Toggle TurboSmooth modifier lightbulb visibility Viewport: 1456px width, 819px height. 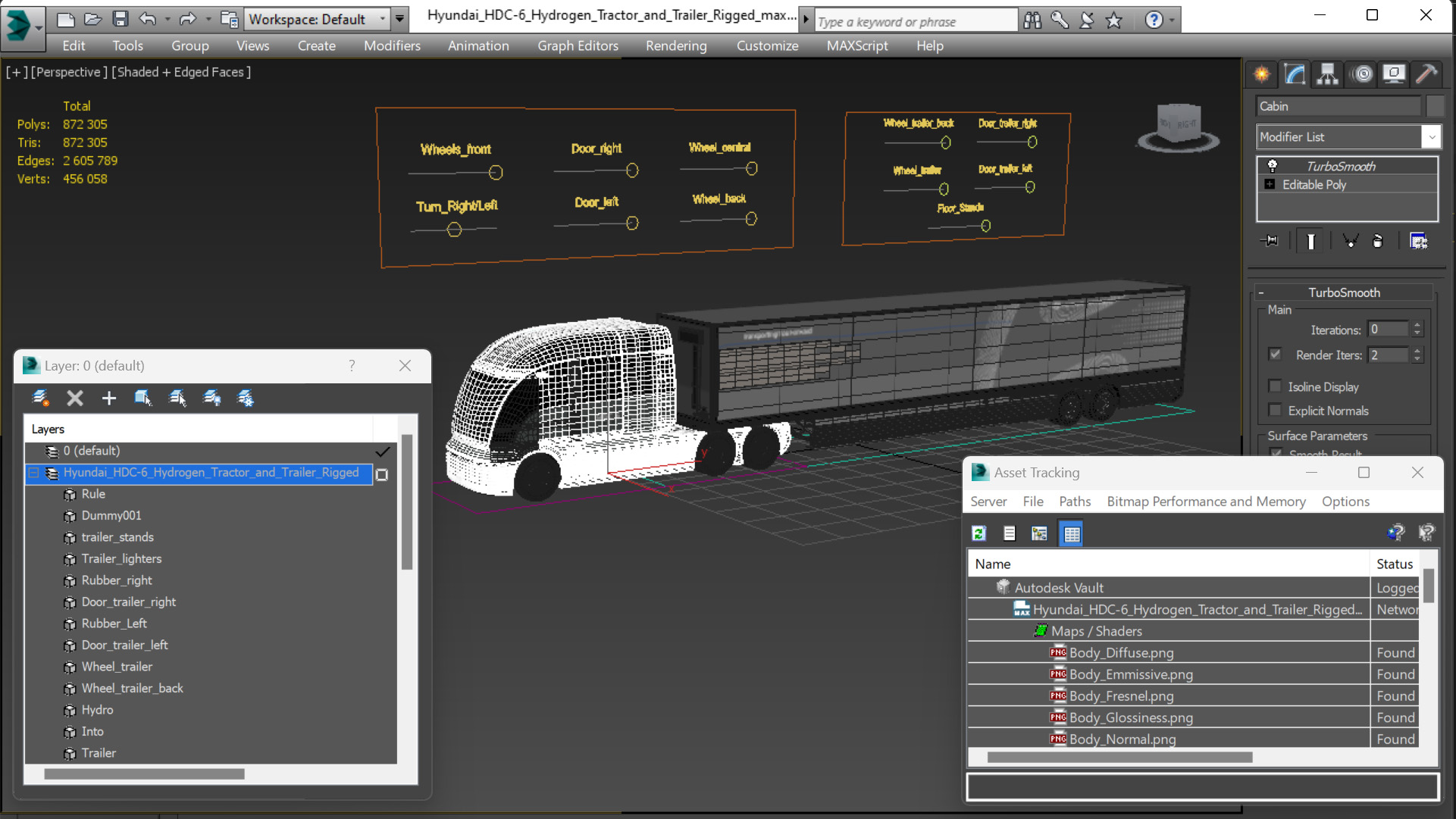pos(1273,165)
